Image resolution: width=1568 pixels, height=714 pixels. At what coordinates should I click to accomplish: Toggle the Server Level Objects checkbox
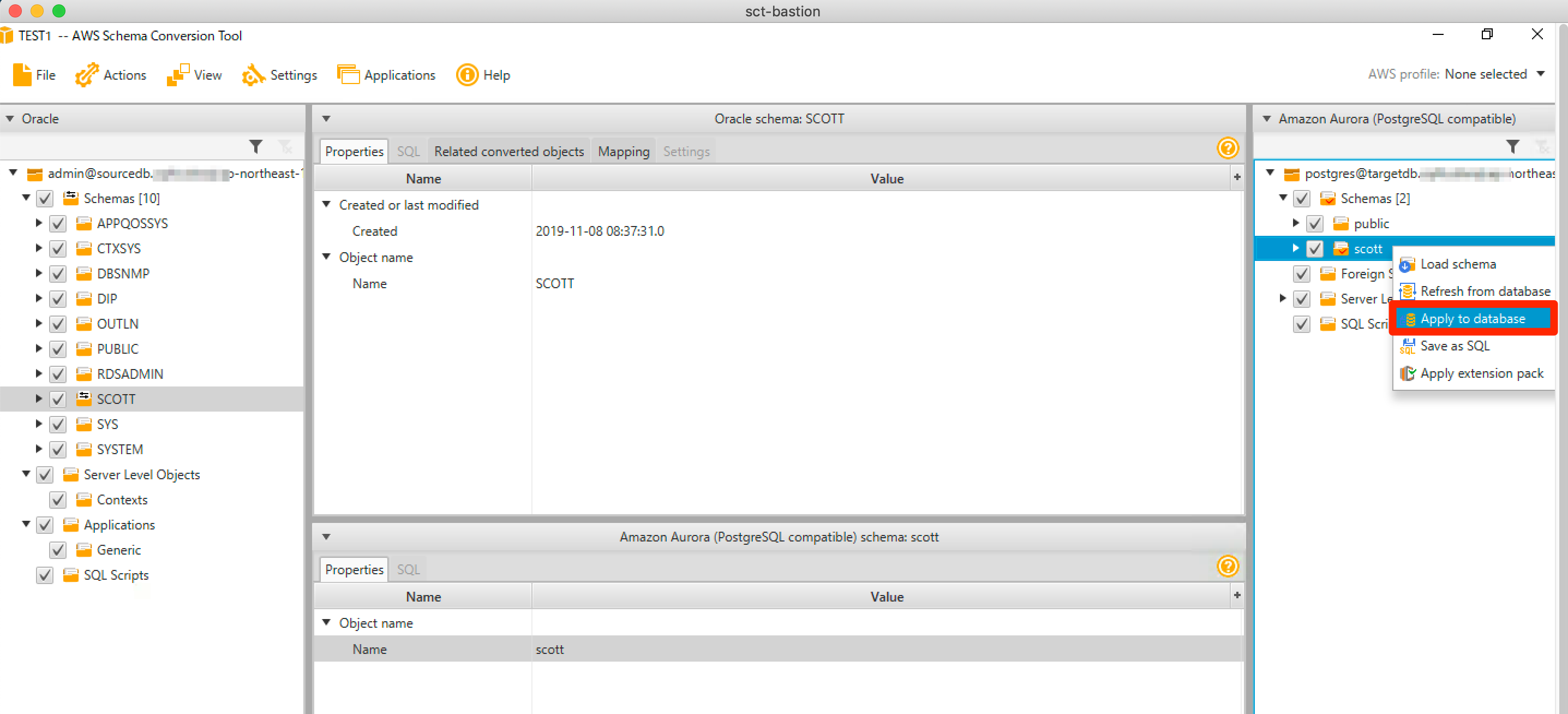44,474
